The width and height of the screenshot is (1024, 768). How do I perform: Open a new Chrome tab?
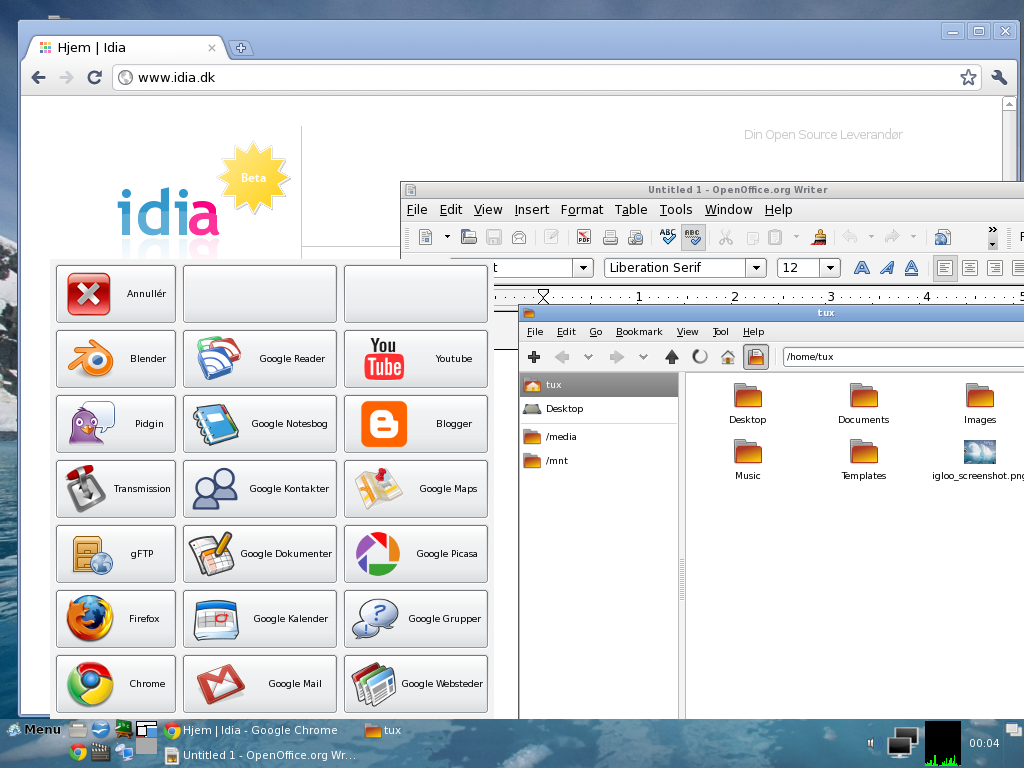[240, 48]
